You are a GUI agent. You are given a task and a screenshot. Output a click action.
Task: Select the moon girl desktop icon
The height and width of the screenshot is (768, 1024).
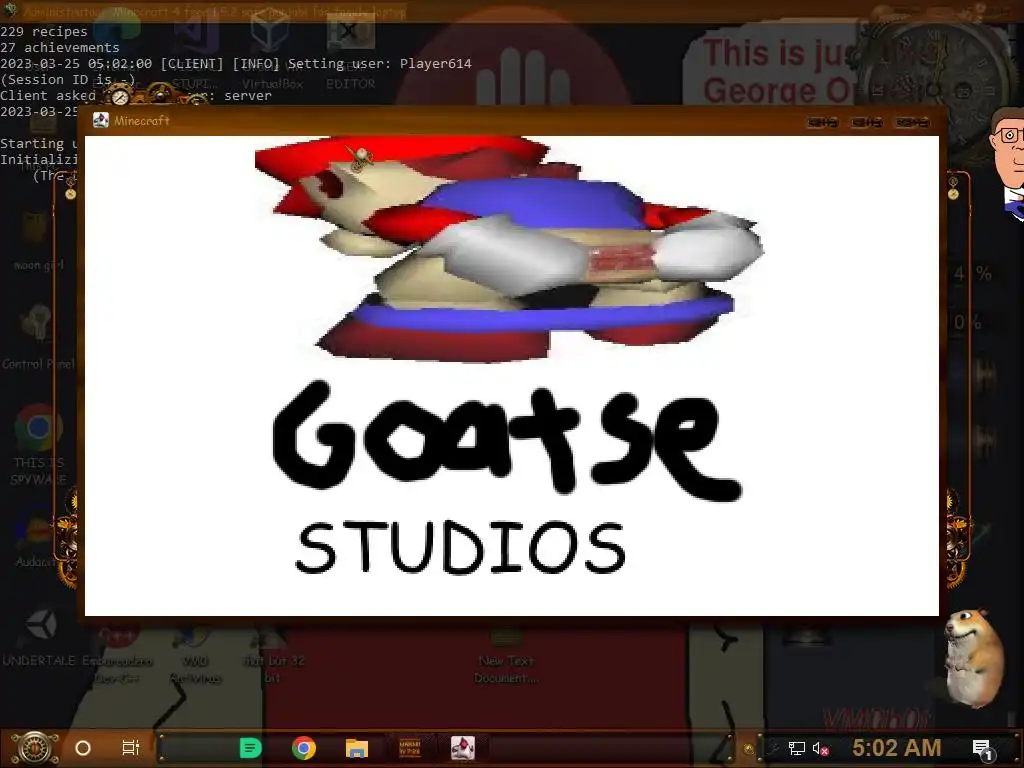[x=39, y=239]
